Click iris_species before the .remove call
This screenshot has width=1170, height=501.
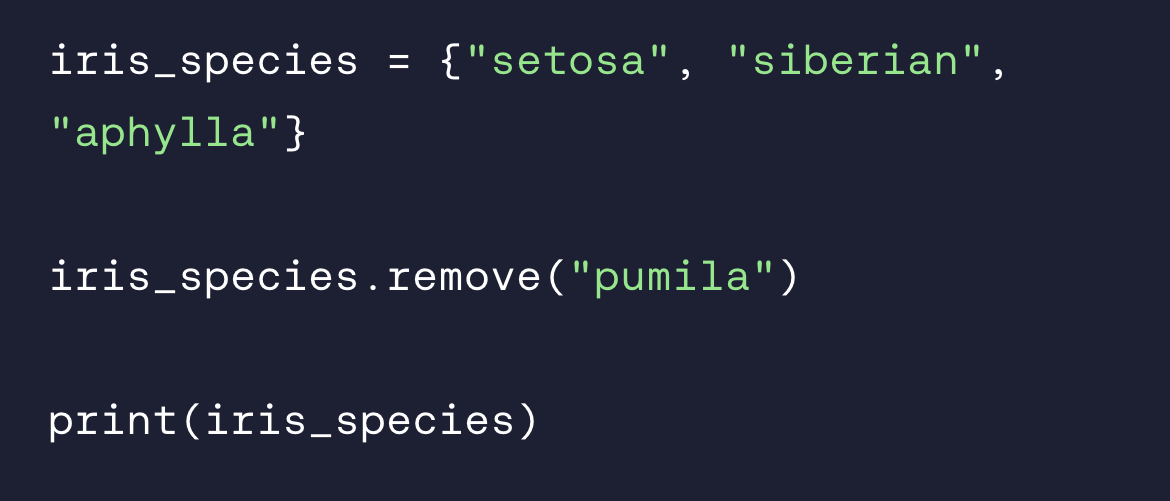203,278
